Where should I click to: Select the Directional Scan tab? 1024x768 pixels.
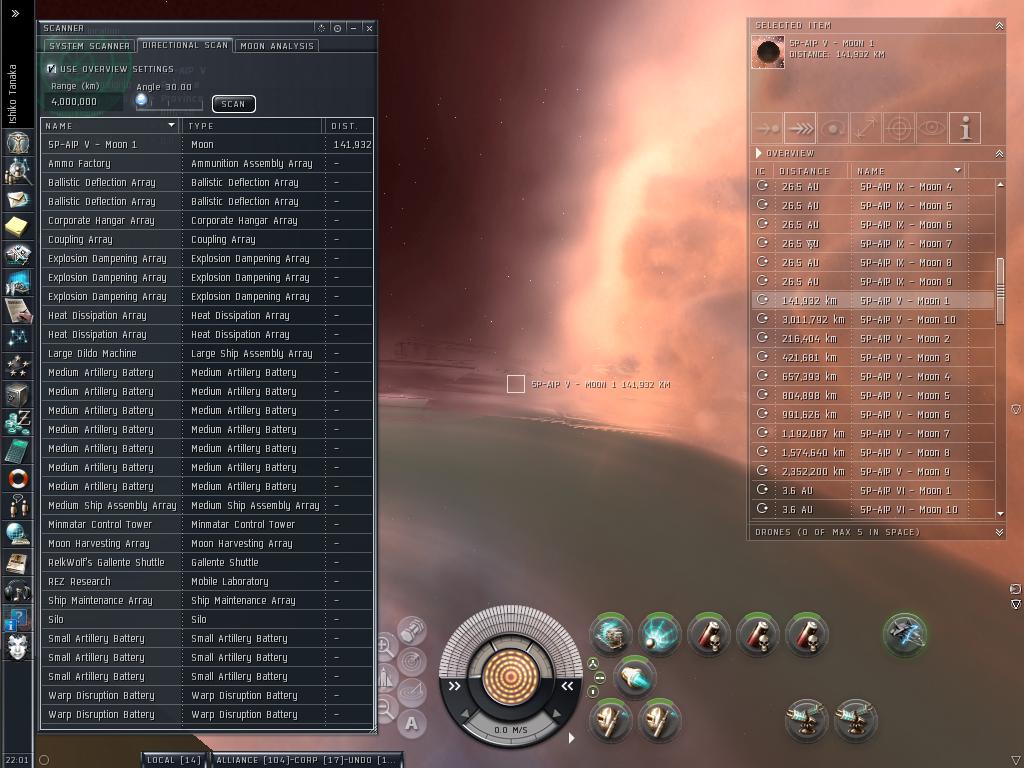(x=185, y=45)
